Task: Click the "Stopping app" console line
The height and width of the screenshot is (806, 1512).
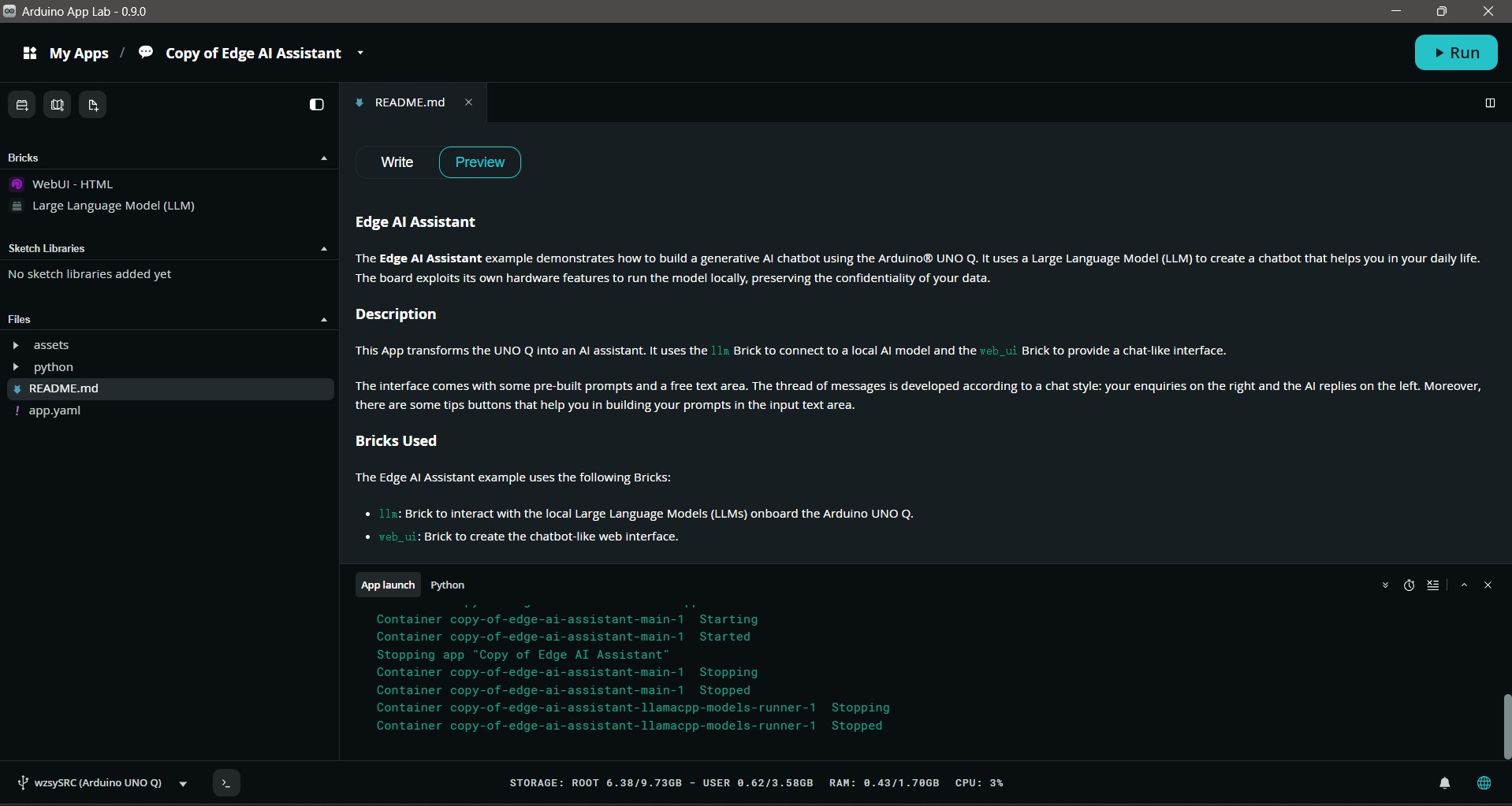Action: pyautogui.click(x=523, y=655)
